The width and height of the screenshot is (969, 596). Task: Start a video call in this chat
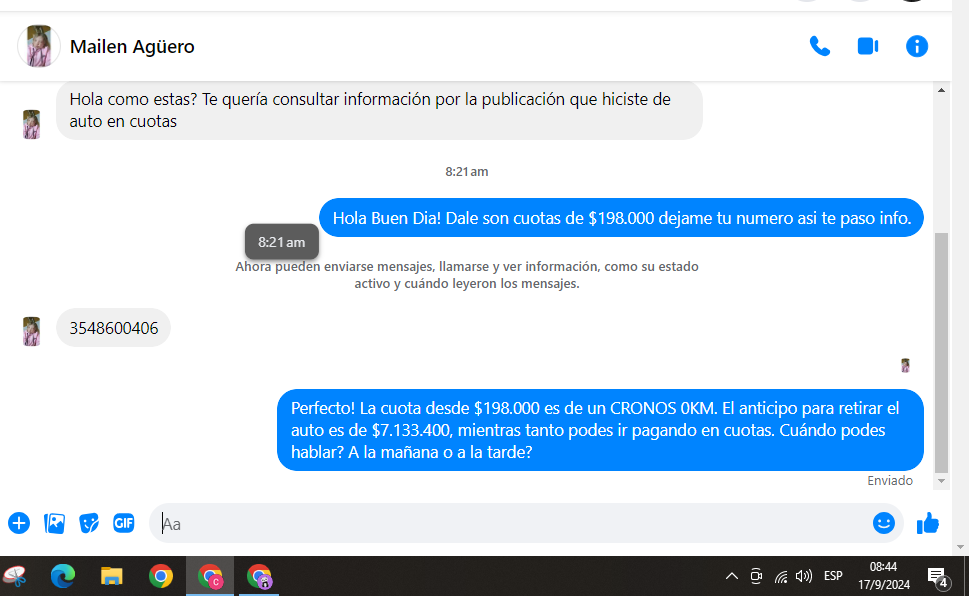tap(867, 46)
